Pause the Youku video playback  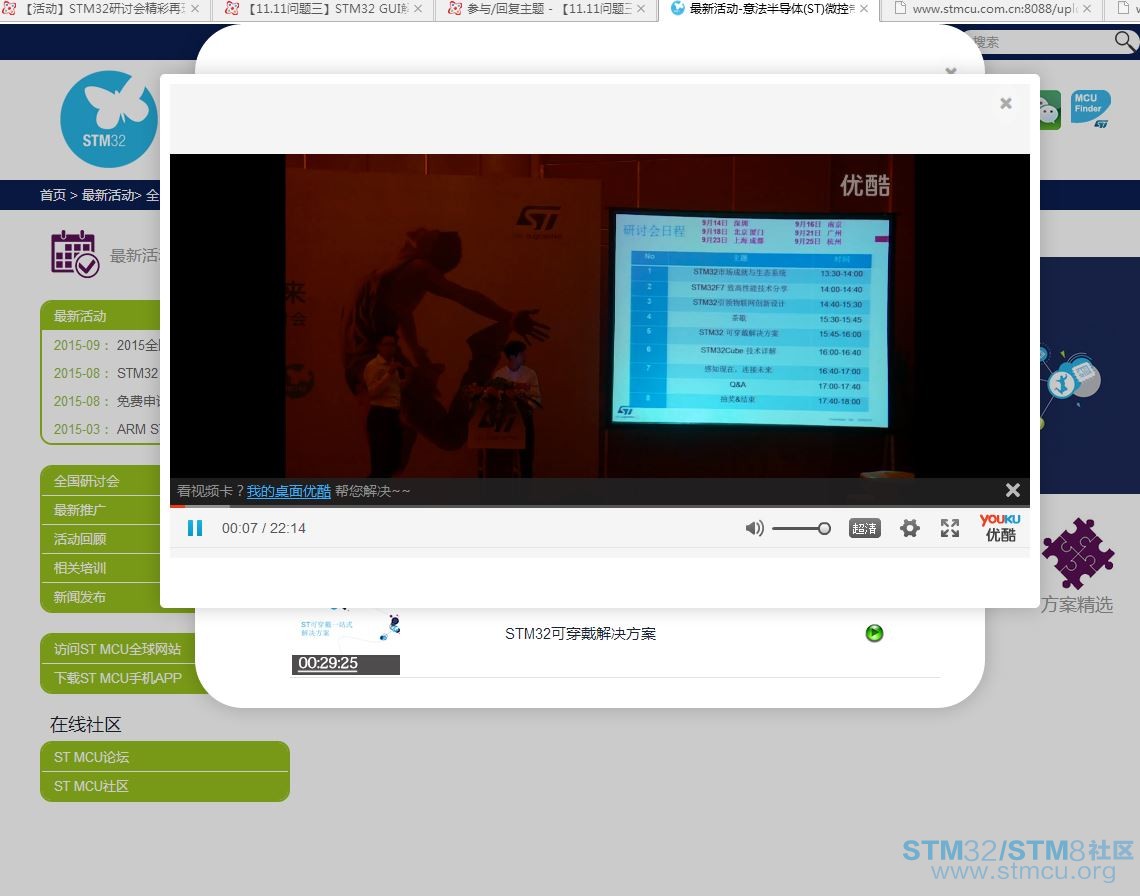pos(195,528)
